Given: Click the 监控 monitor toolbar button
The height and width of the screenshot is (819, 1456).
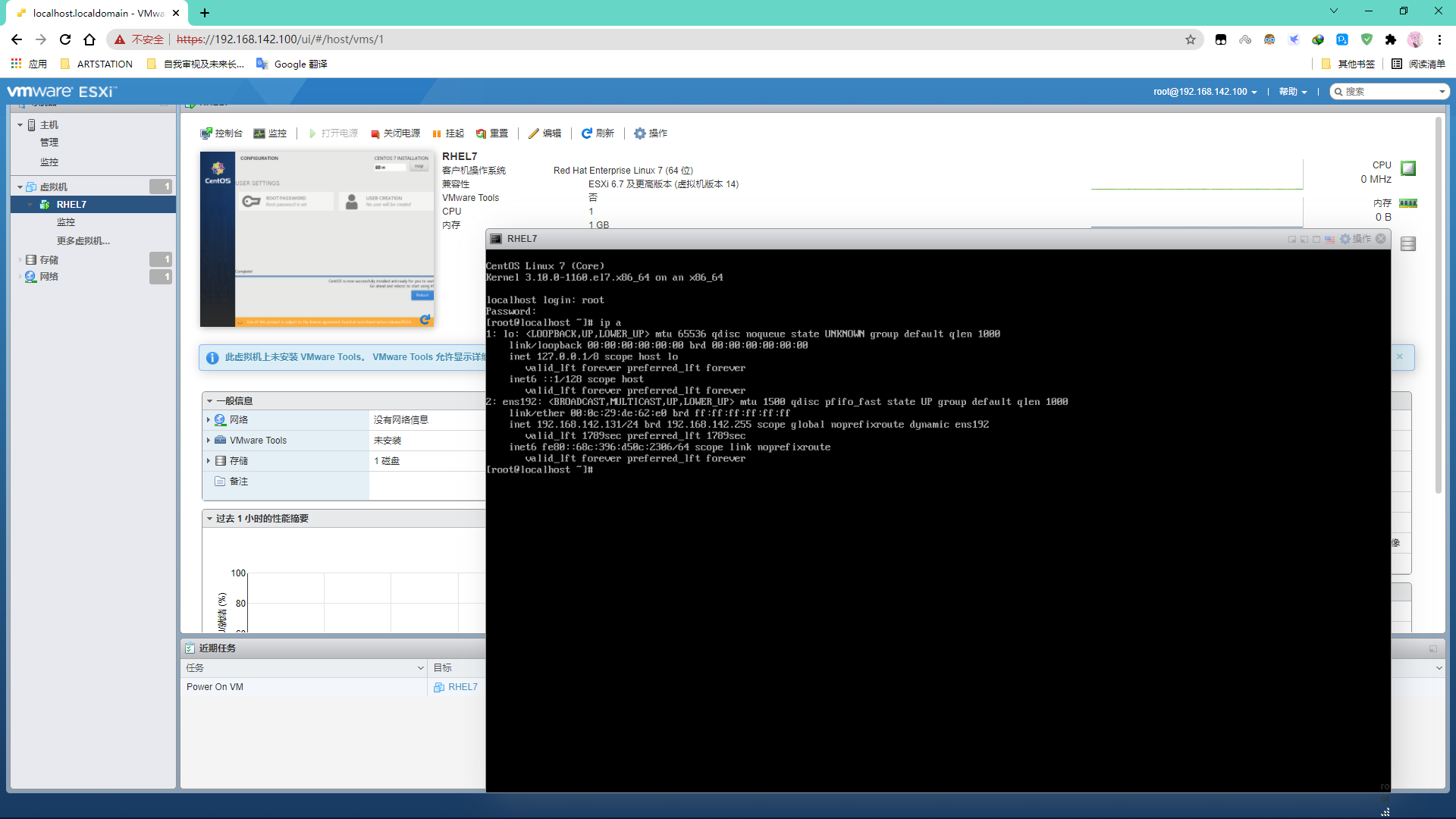Looking at the screenshot, I should [270, 133].
